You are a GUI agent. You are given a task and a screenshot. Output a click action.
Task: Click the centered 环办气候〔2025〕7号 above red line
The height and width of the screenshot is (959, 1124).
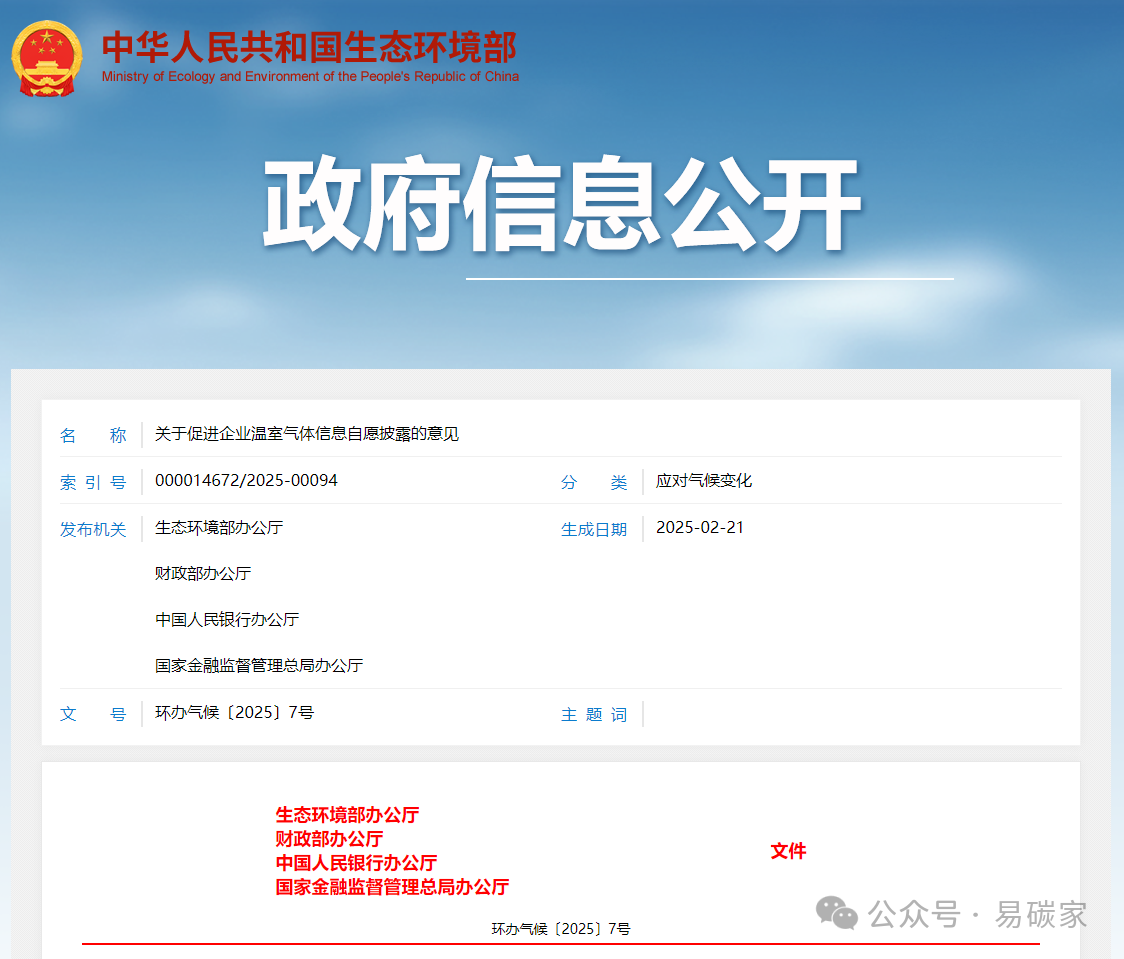[561, 929]
